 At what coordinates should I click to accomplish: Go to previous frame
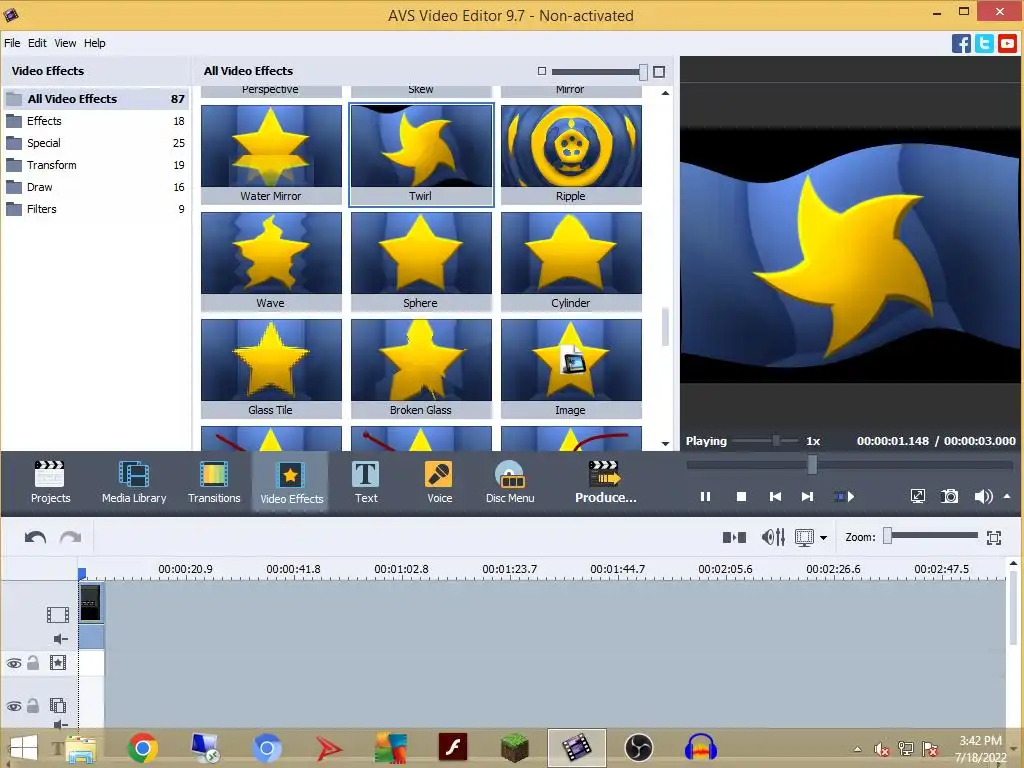775,497
